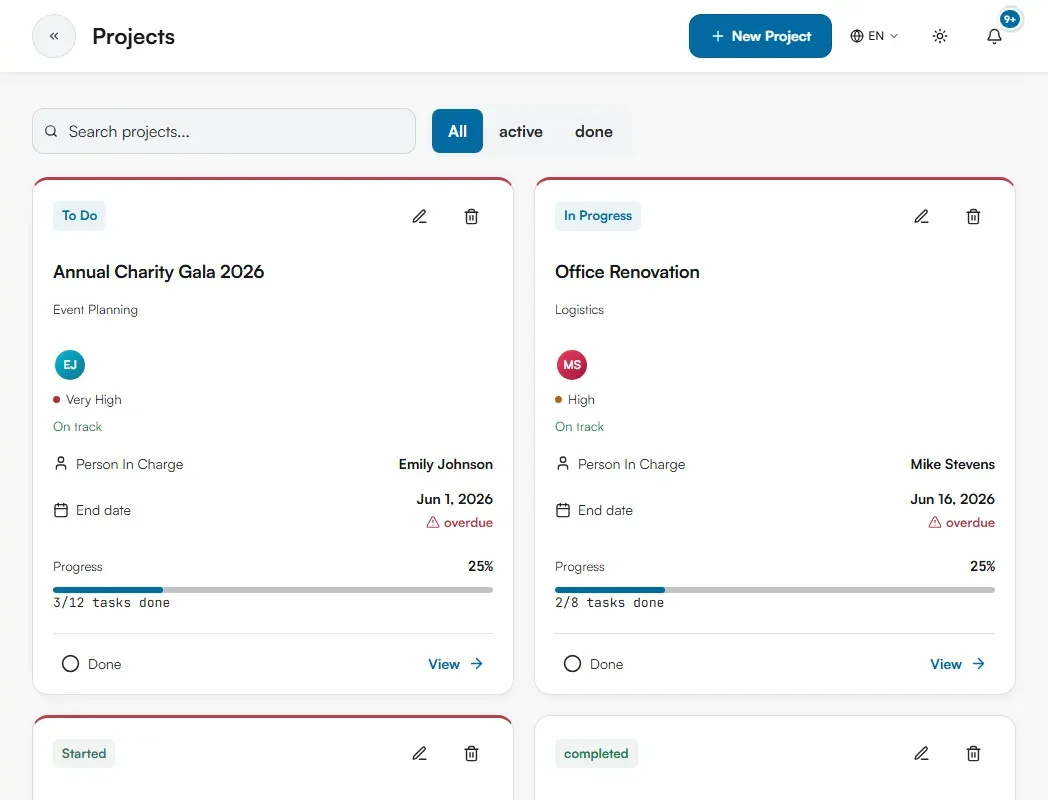Click Office Renovation progress bar
This screenshot has width=1048, height=800.
(775, 590)
